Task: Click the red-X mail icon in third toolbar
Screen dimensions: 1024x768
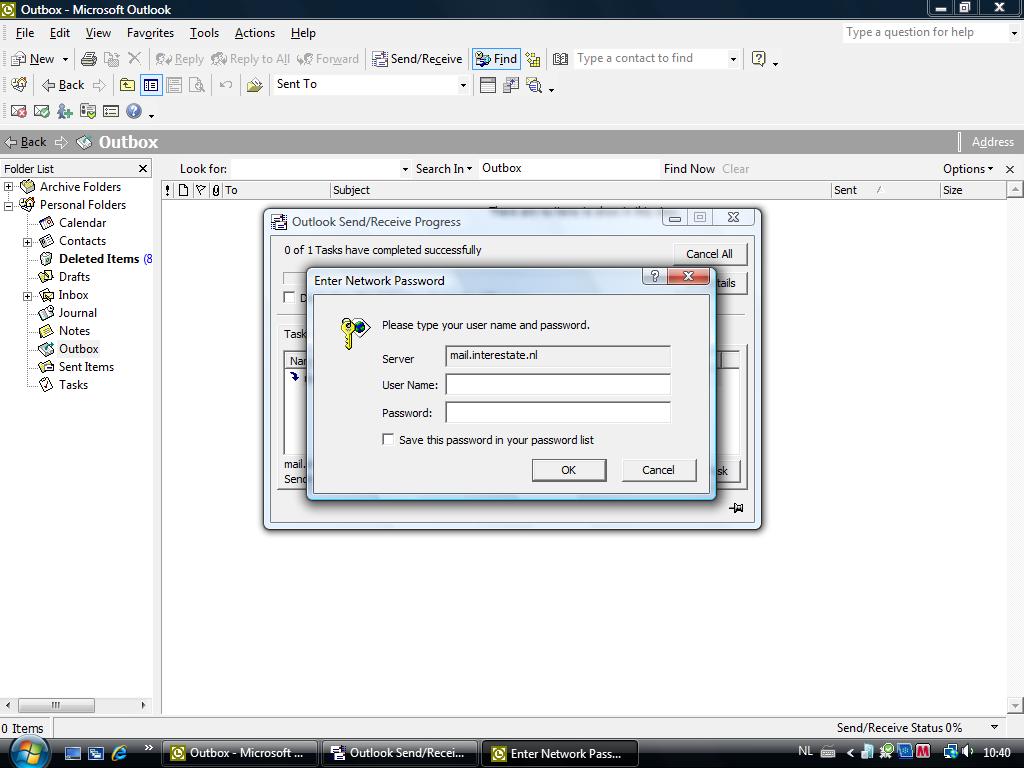Action: coord(19,112)
